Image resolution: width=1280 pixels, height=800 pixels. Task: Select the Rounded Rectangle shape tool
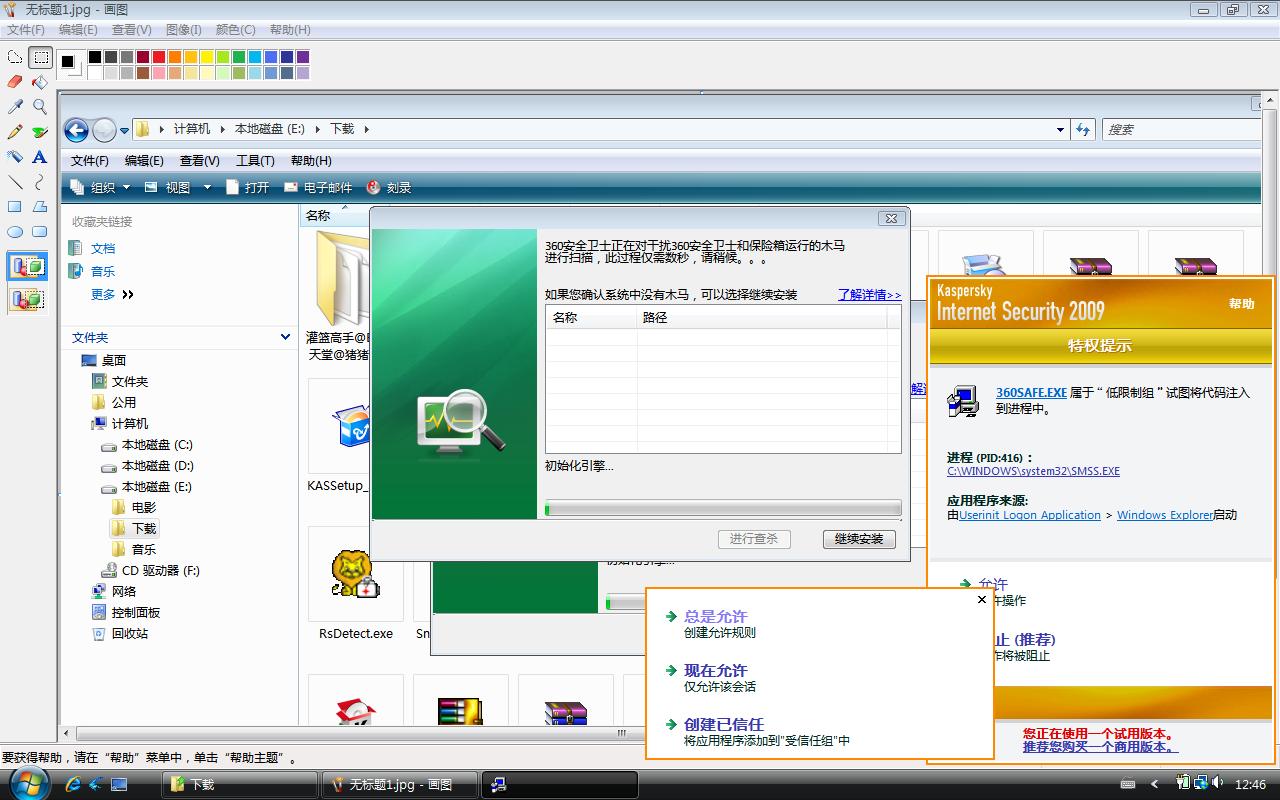[x=40, y=232]
